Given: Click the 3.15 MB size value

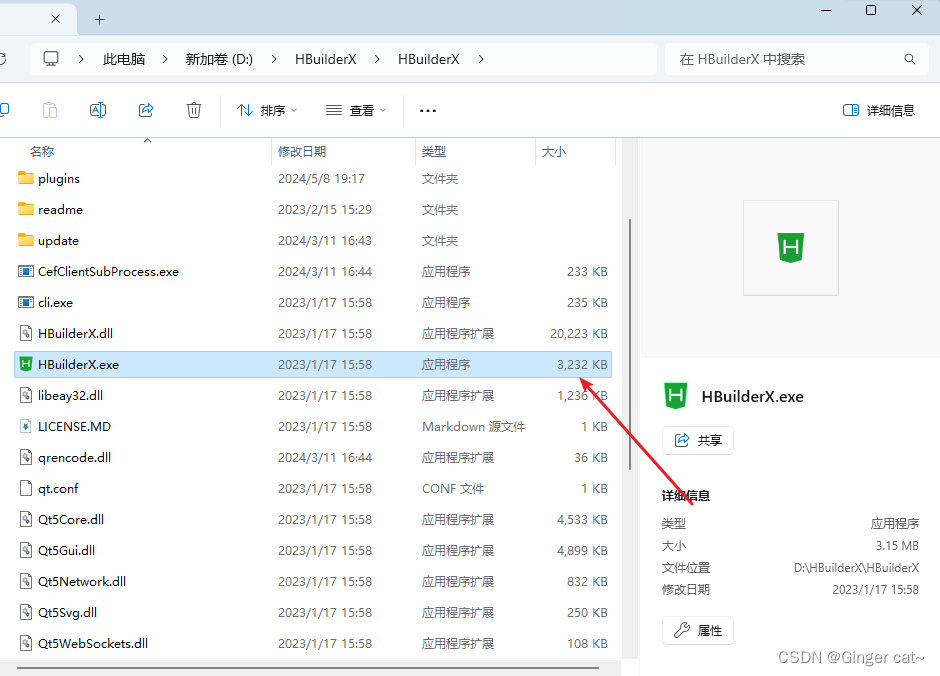Looking at the screenshot, I should [x=897, y=546].
